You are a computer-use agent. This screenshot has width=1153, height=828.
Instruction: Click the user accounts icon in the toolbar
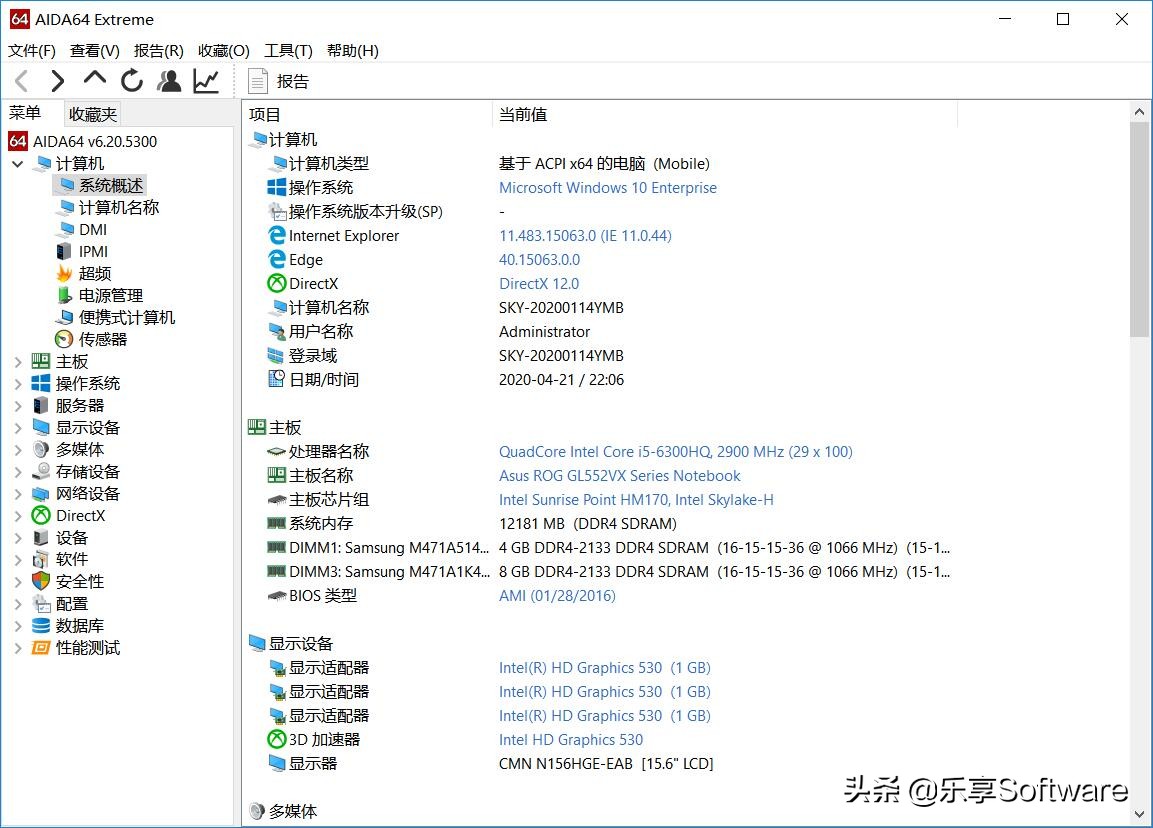click(x=168, y=81)
